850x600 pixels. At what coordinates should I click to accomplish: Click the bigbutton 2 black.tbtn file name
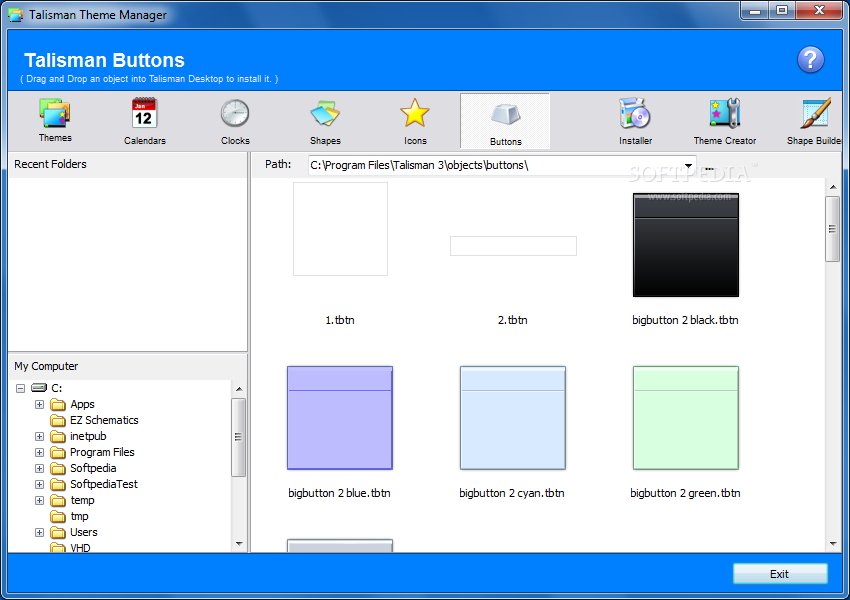(685, 320)
